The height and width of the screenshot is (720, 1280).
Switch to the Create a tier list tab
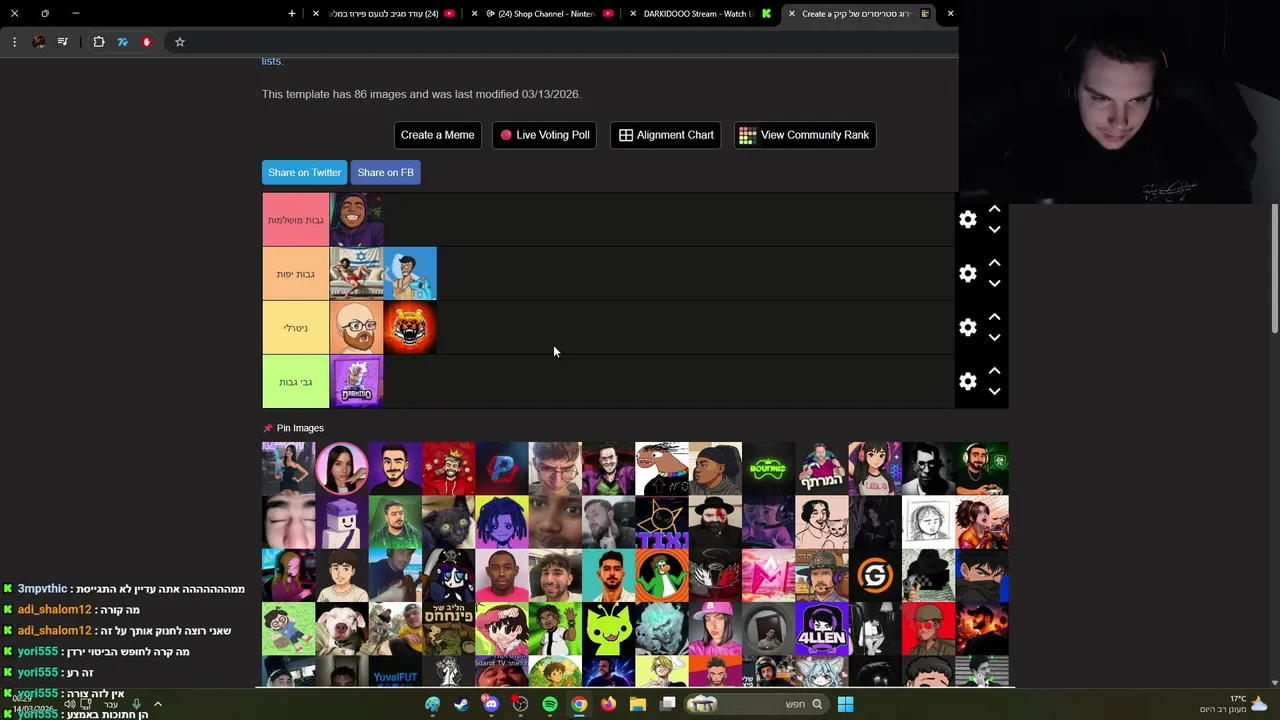(865, 14)
